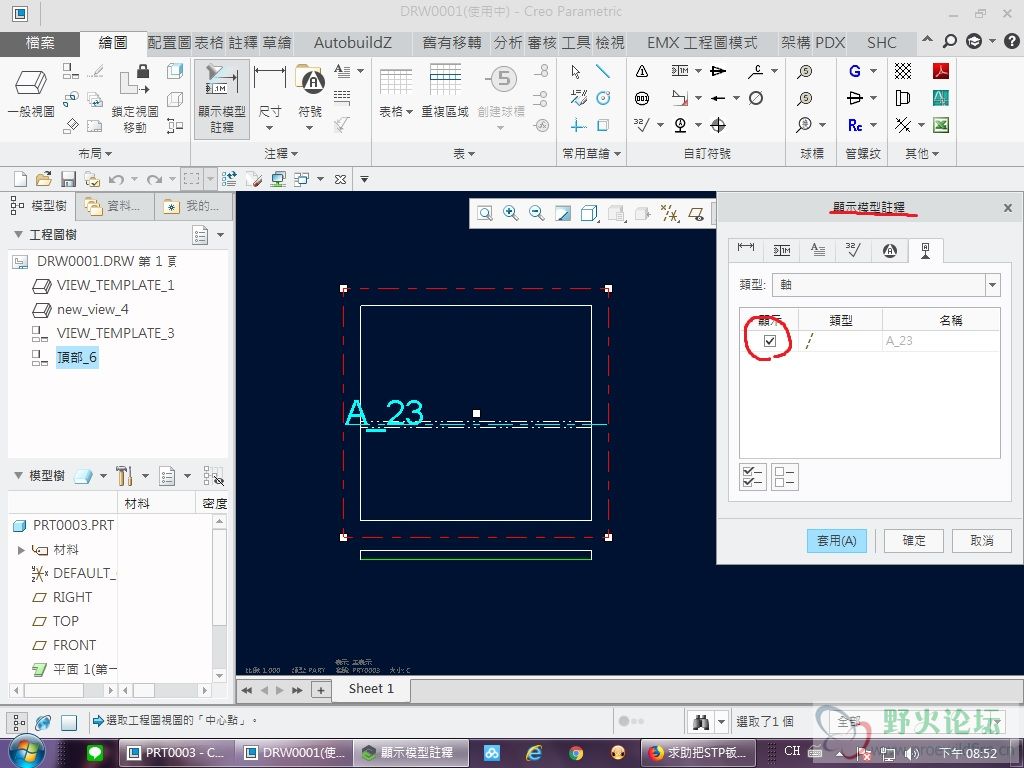Expand the 注釋 group dropdown

[281, 153]
